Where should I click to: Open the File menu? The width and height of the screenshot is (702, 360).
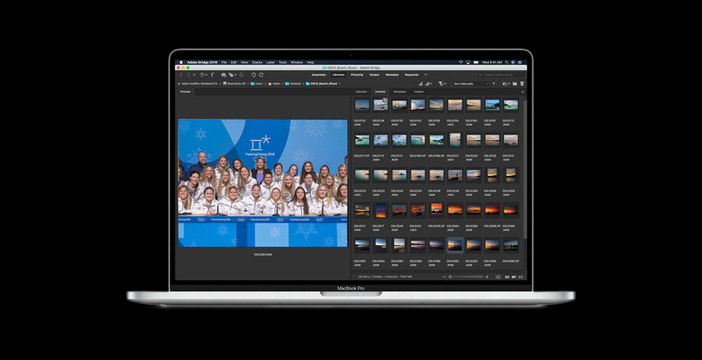(224, 62)
